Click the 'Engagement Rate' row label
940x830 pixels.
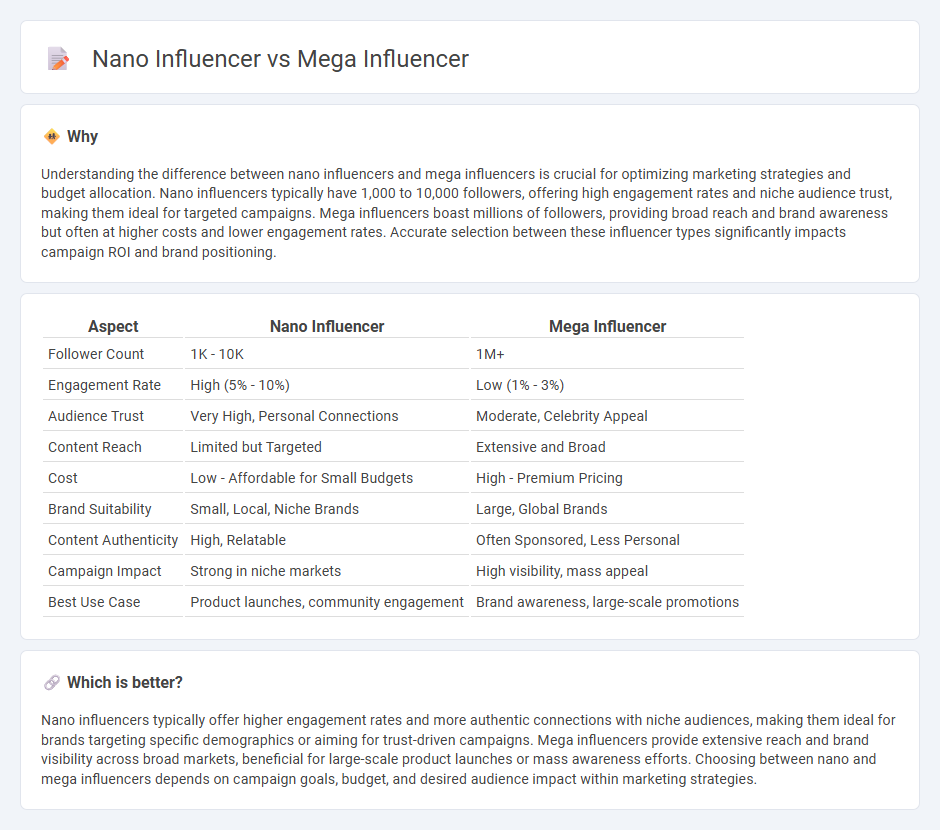(x=104, y=385)
